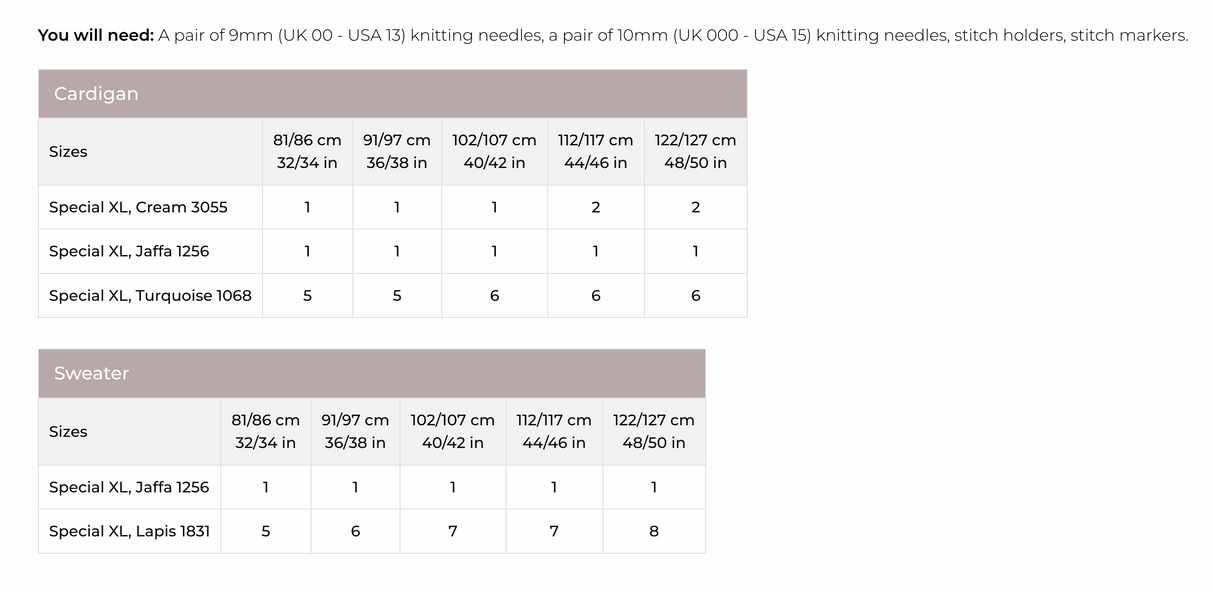This screenshot has width=1214, height=591.
Task: Click Lapis 1831 quantity 8 cell
Action: click(654, 532)
